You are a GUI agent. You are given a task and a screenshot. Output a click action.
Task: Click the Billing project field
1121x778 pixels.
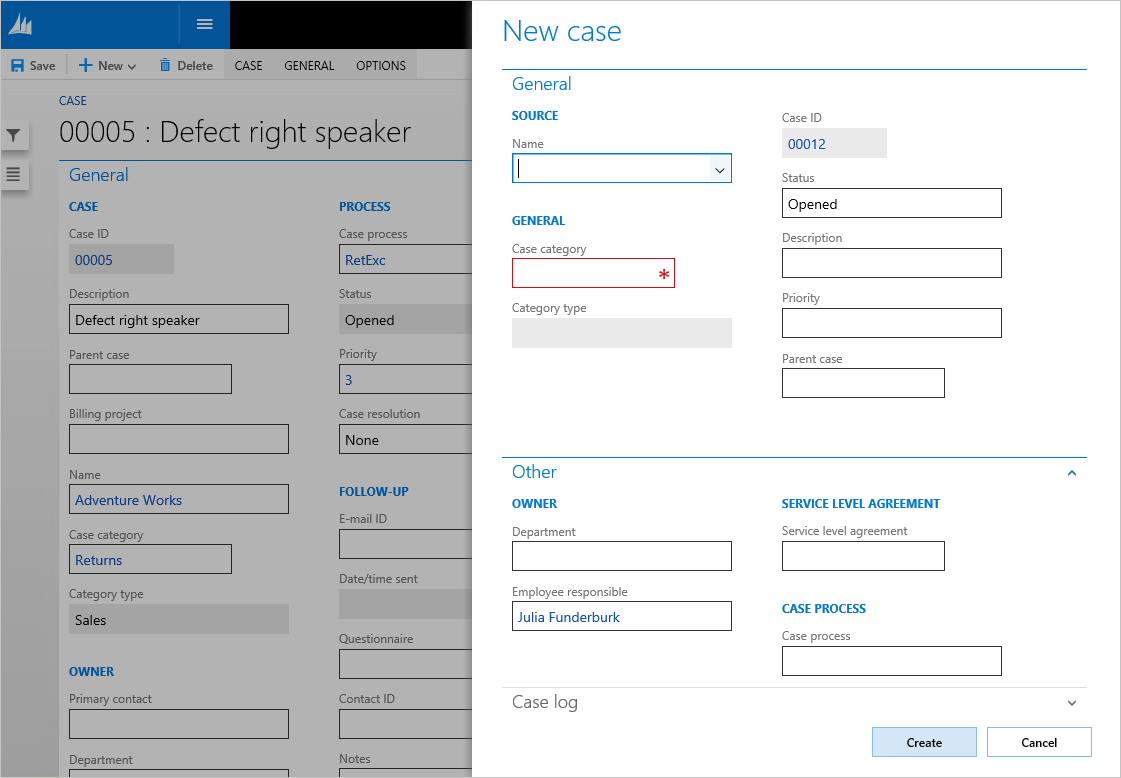[179, 439]
